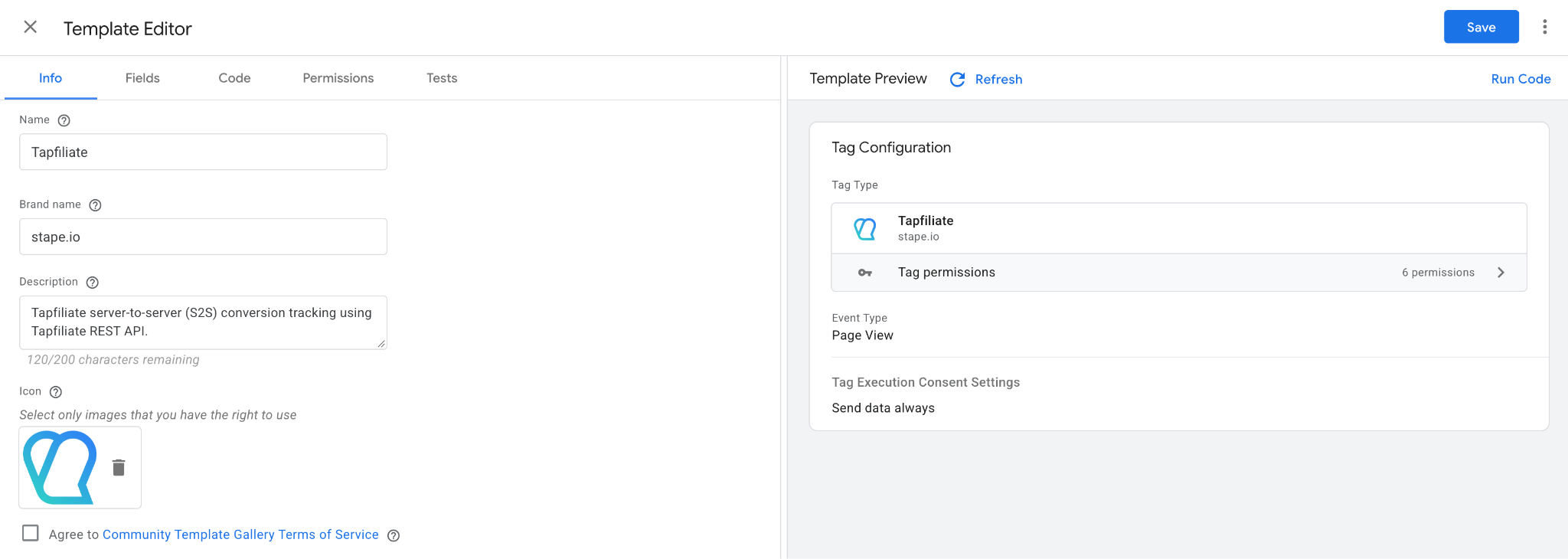The width and height of the screenshot is (1568, 559).
Task: Click in the Name field containing Tapfiliate
Action: (x=203, y=152)
